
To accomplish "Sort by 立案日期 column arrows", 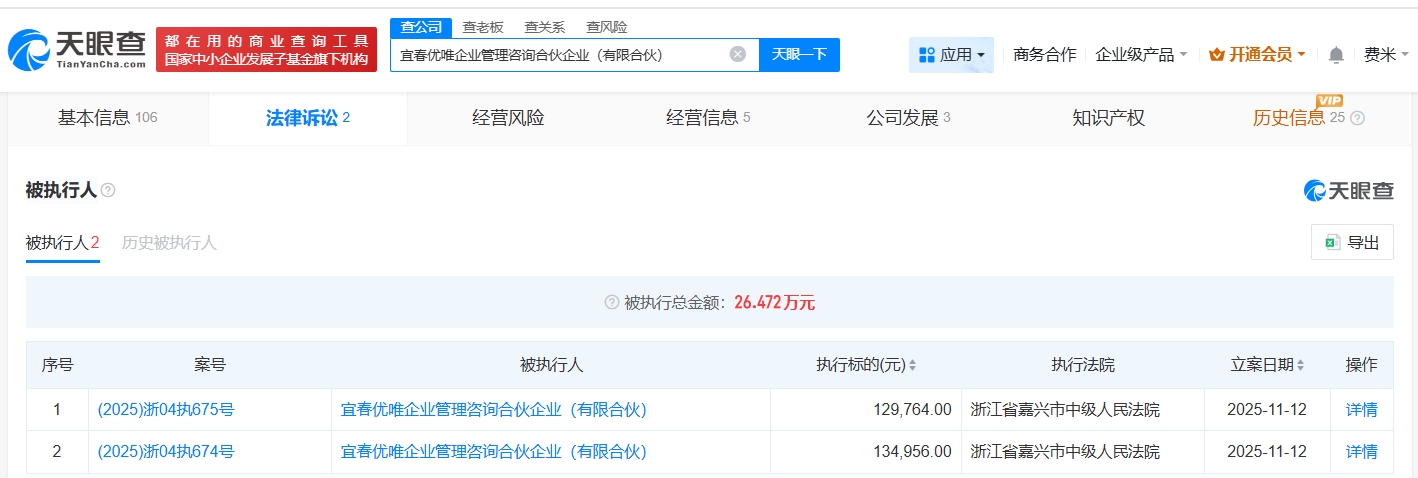I will 1300,366.
